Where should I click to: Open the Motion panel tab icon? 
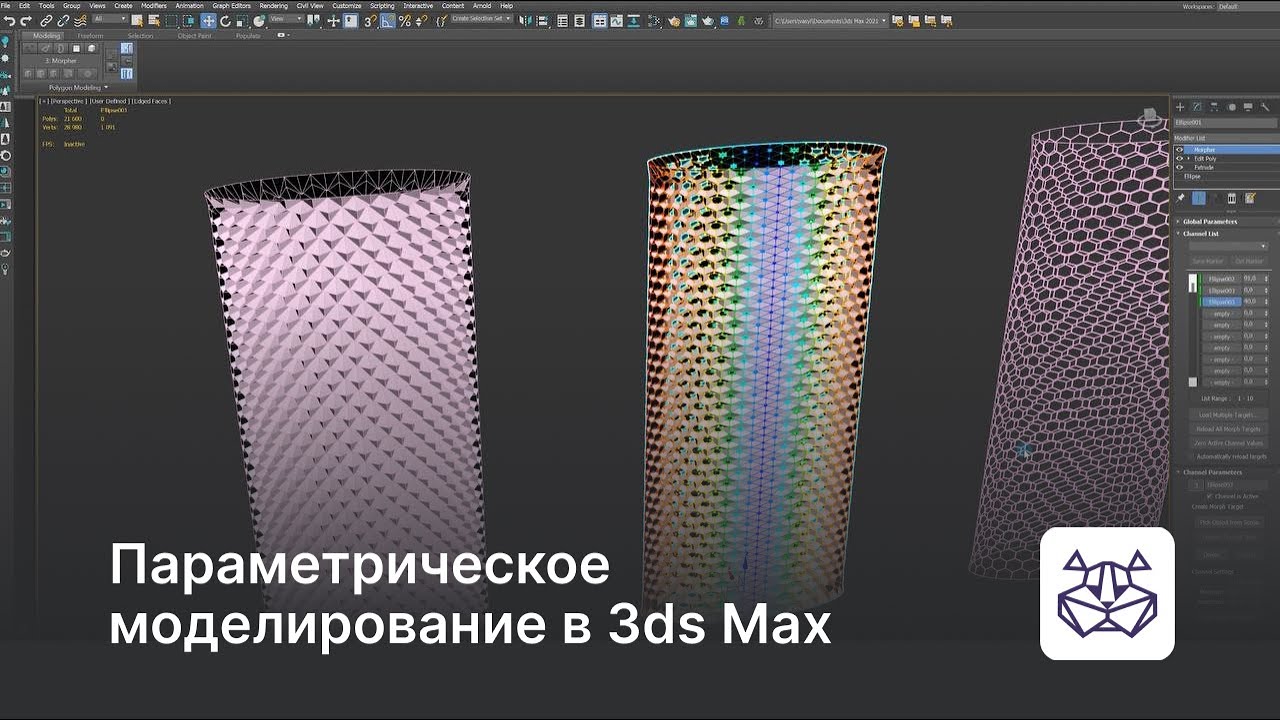click(x=1232, y=107)
